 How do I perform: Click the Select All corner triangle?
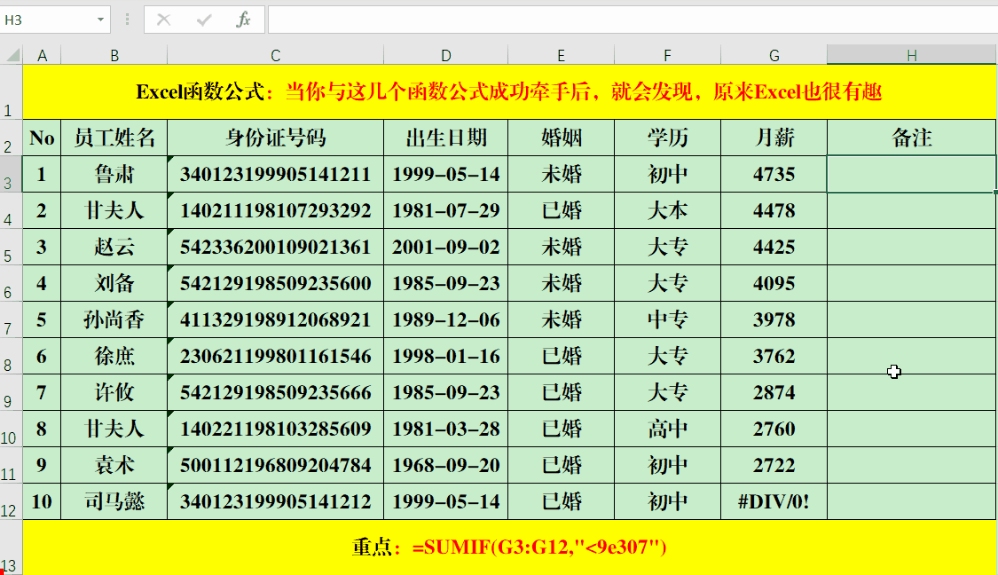point(11,55)
